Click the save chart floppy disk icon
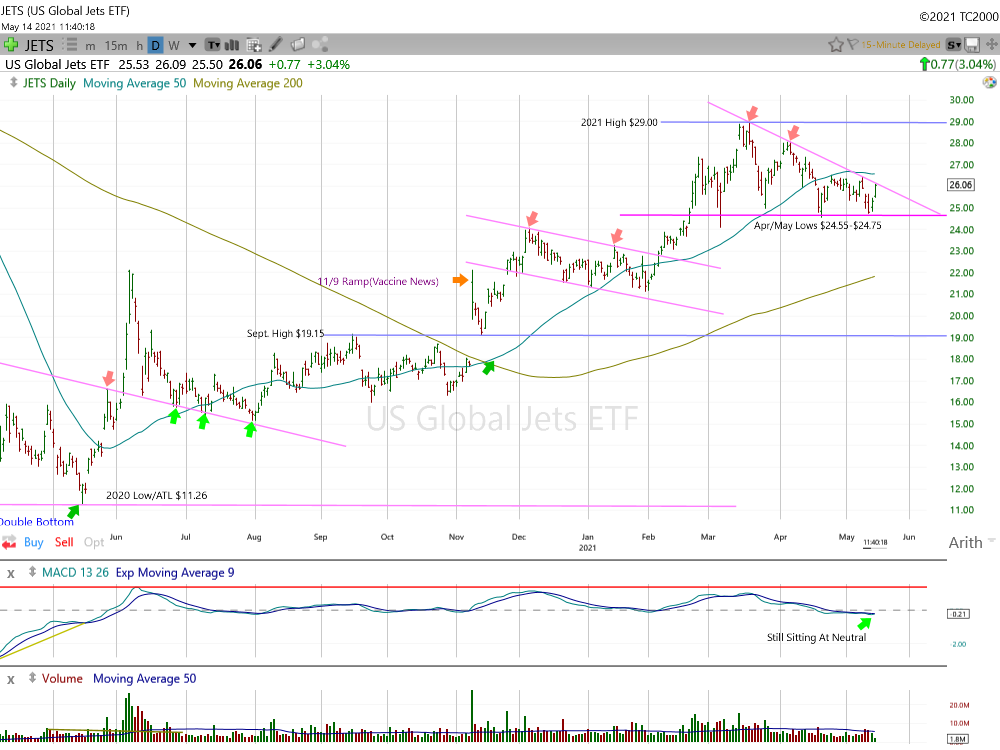Image resolution: width=1000 pixels, height=750 pixels. coord(973,45)
